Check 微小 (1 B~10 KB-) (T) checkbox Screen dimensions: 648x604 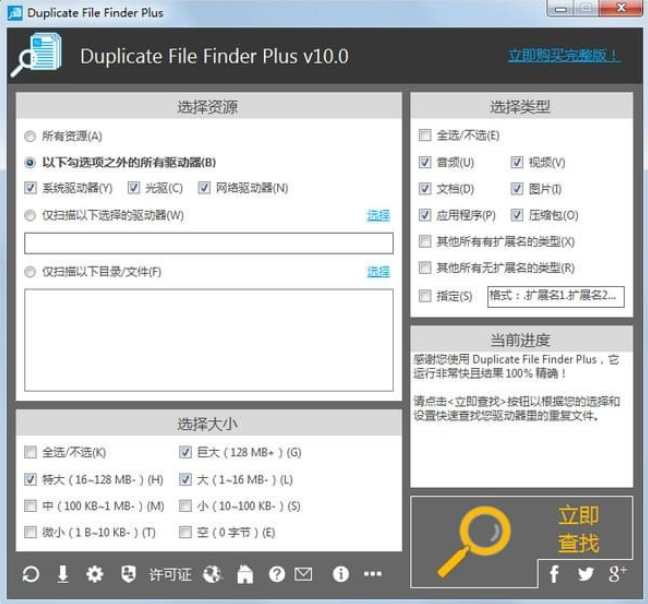coord(30,532)
